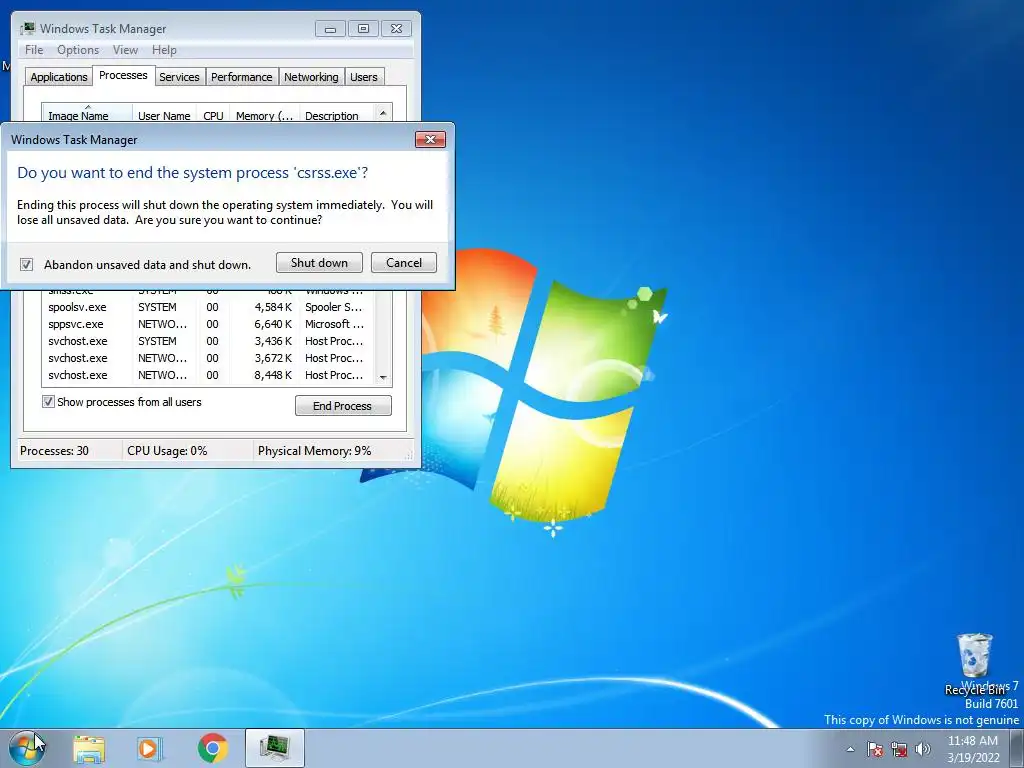This screenshot has height=768, width=1024.
Task: Sort by Description column header
Action: [x=336, y=112]
